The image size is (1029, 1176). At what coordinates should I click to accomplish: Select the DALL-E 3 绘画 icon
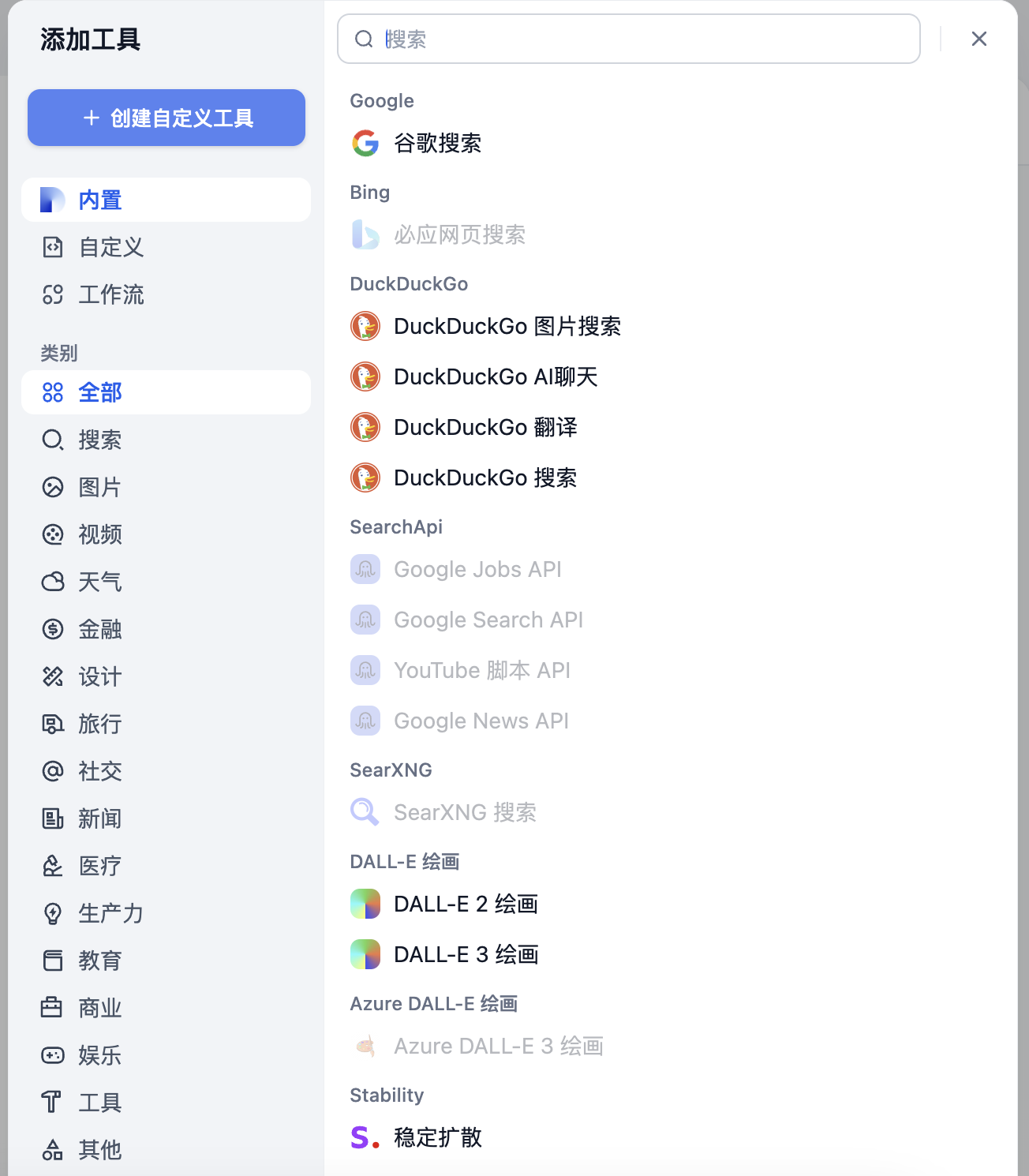click(365, 954)
